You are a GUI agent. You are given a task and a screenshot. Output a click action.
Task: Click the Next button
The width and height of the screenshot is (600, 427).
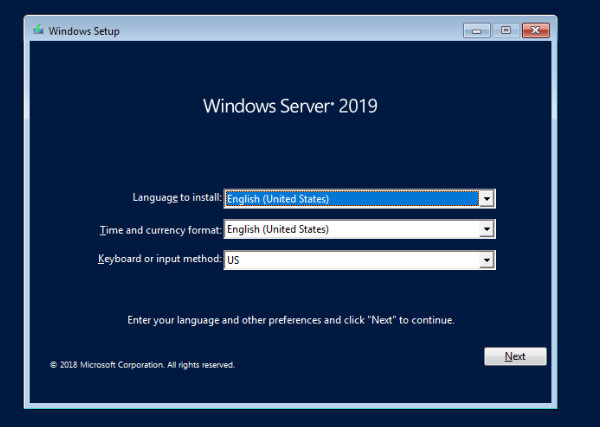(515, 356)
